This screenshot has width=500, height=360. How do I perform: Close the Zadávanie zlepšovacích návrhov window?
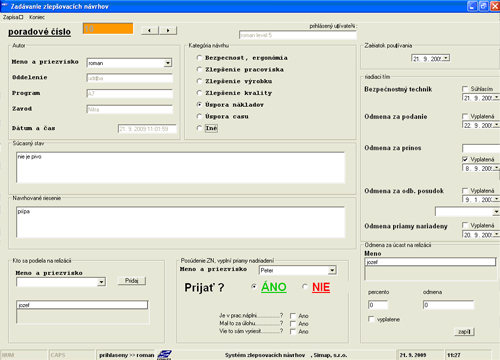pos(495,6)
